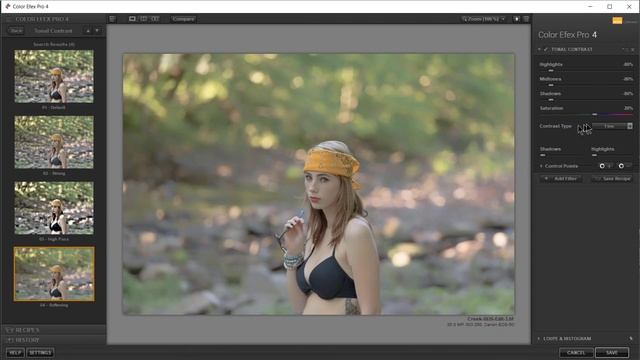Viewport: 640px width, 360px height.
Task: Click the Help button
Action: coord(15,352)
